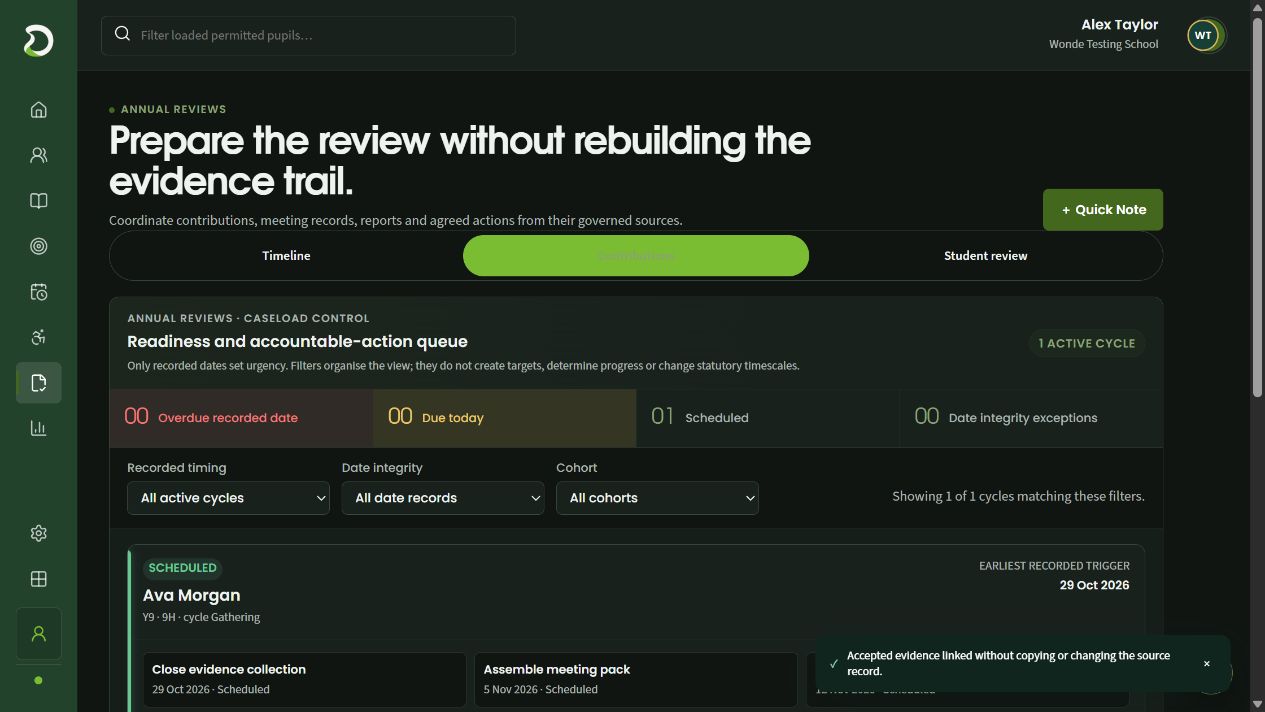Filter by the Due today tile
The width and height of the screenshot is (1265, 712).
tap(504, 418)
